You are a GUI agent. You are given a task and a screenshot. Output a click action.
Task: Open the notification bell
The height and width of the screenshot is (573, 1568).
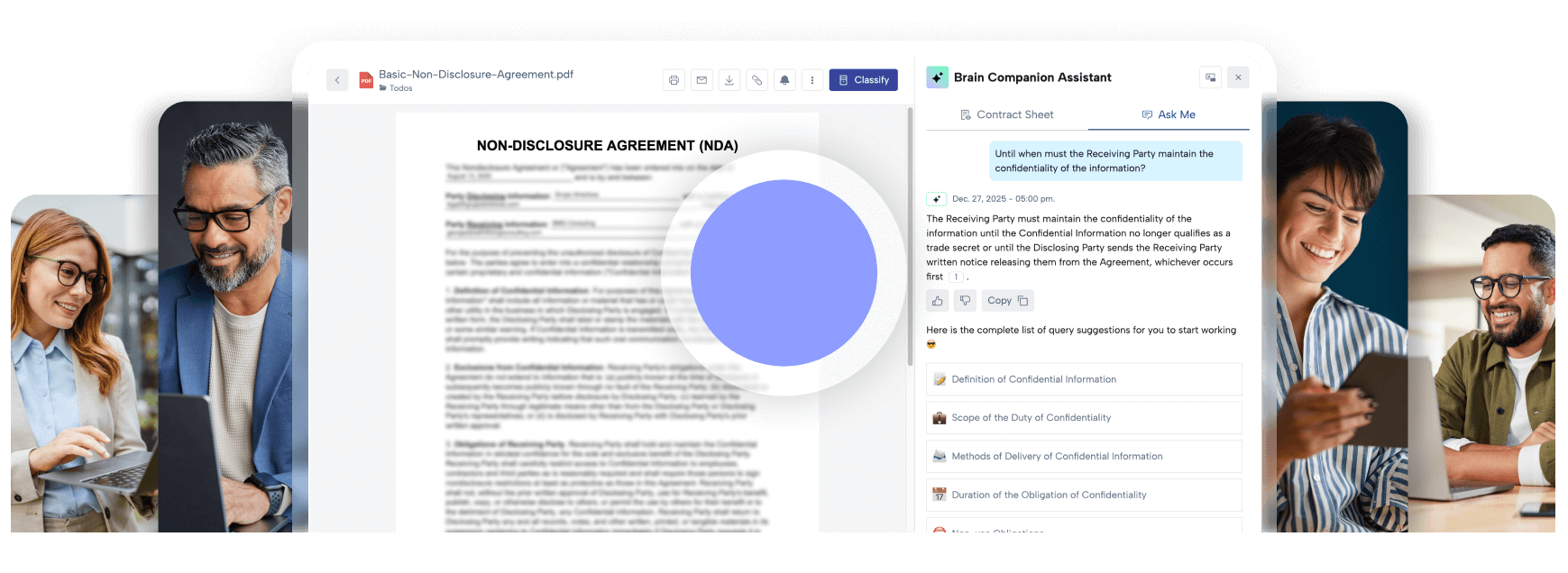click(784, 80)
